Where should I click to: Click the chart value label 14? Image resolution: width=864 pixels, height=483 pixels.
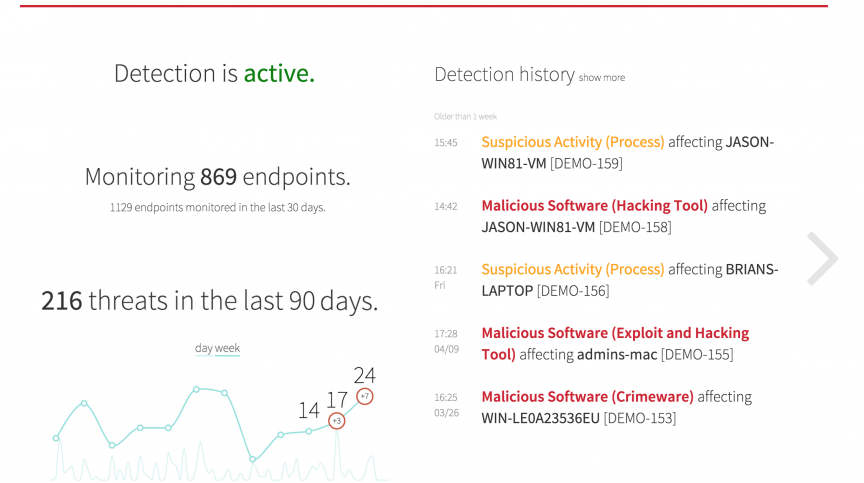pos(308,410)
